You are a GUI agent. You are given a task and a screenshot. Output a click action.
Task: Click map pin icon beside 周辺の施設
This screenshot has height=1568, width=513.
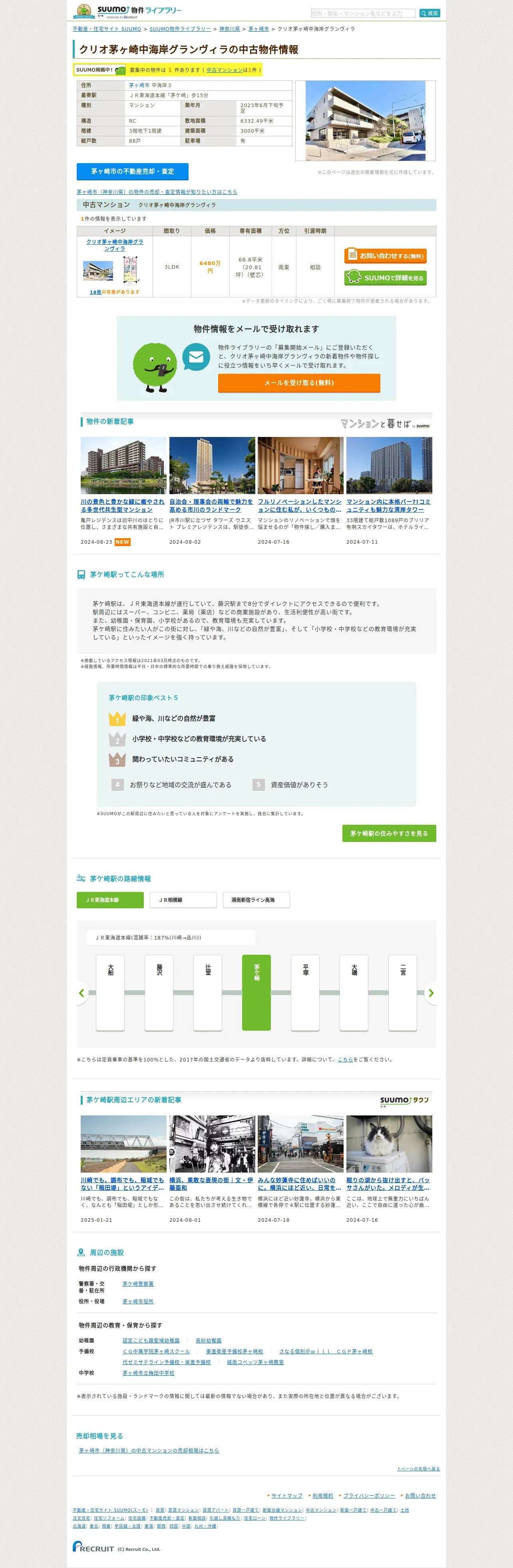click(x=81, y=1253)
